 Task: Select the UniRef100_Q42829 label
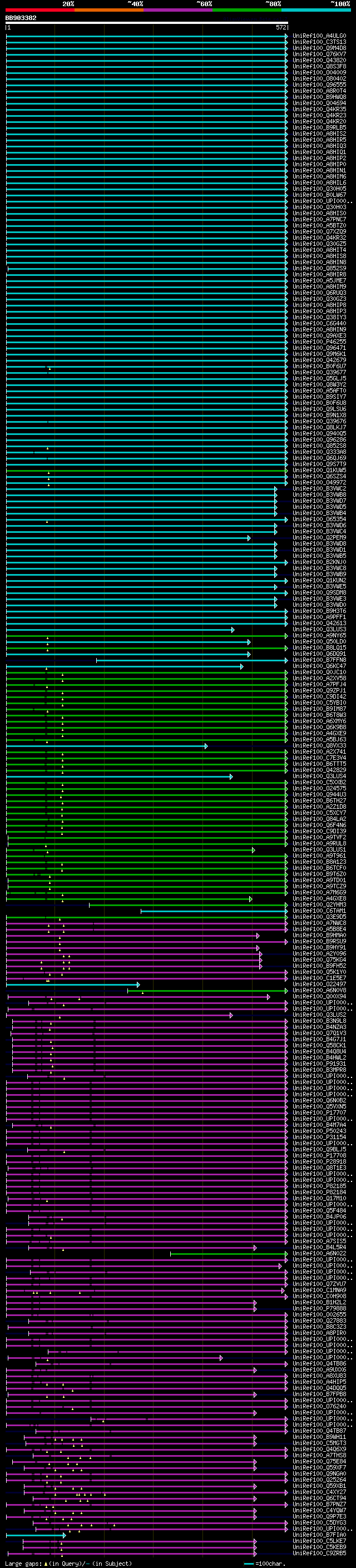319,770
